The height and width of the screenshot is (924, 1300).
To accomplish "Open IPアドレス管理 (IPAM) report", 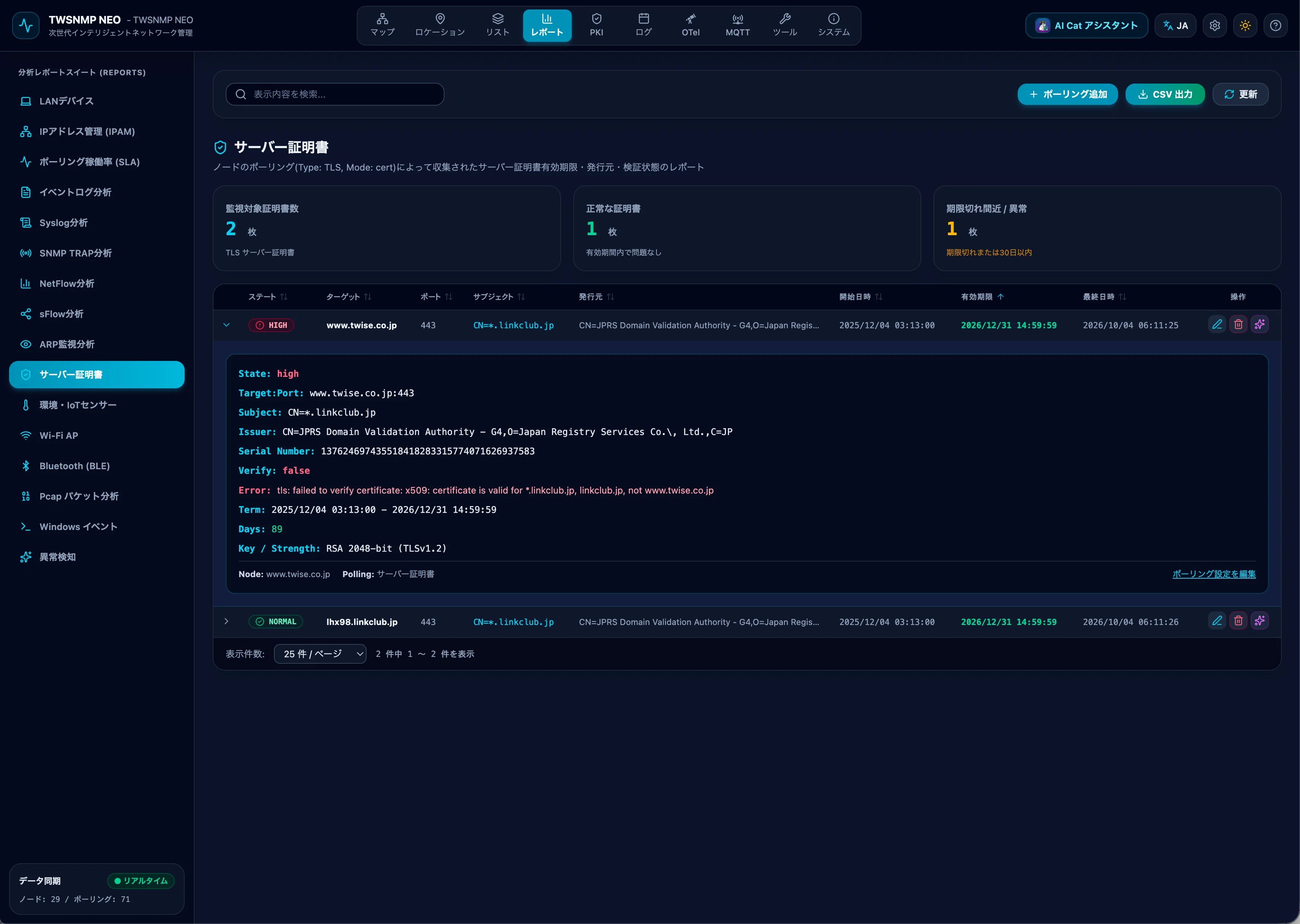I will tap(97, 131).
